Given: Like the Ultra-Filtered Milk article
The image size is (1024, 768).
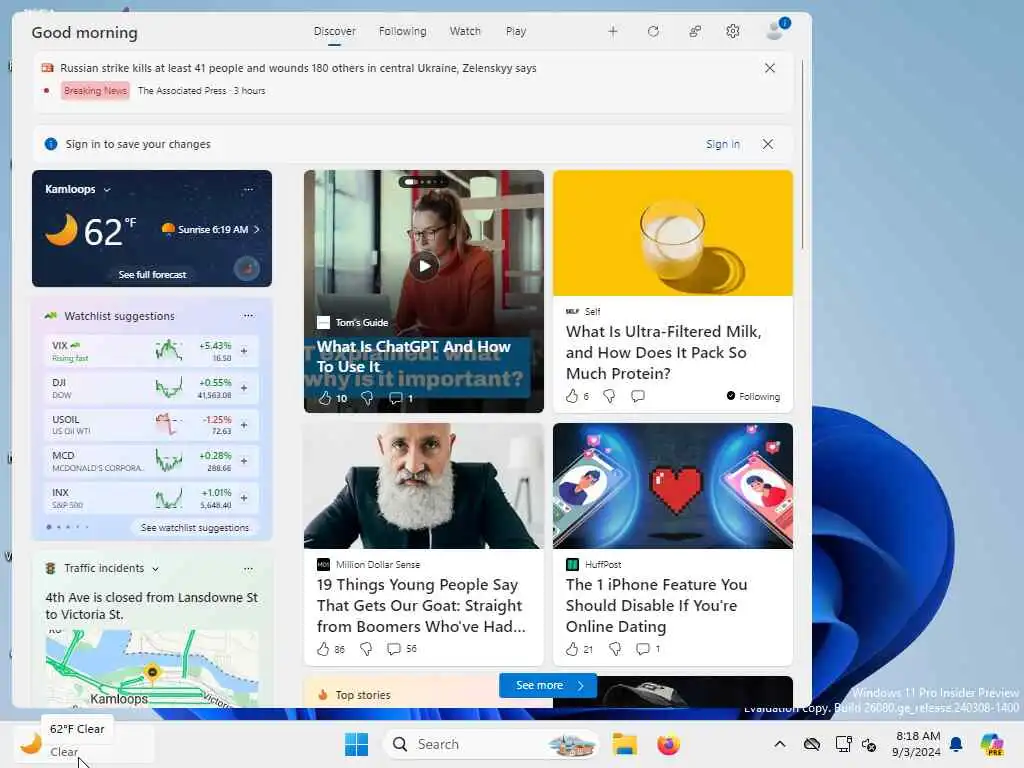Looking at the screenshot, I should tap(572, 396).
